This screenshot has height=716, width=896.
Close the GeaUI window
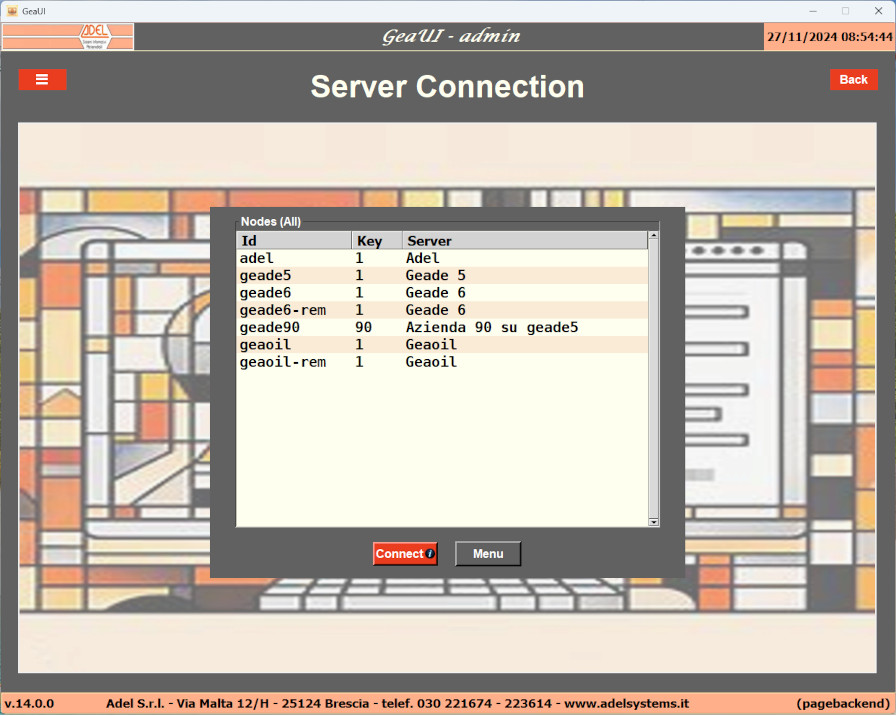879,11
